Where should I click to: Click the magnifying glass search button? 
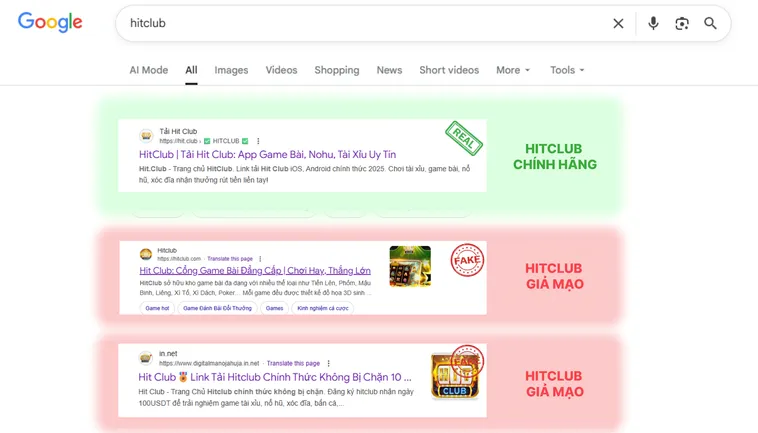click(x=710, y=23)
